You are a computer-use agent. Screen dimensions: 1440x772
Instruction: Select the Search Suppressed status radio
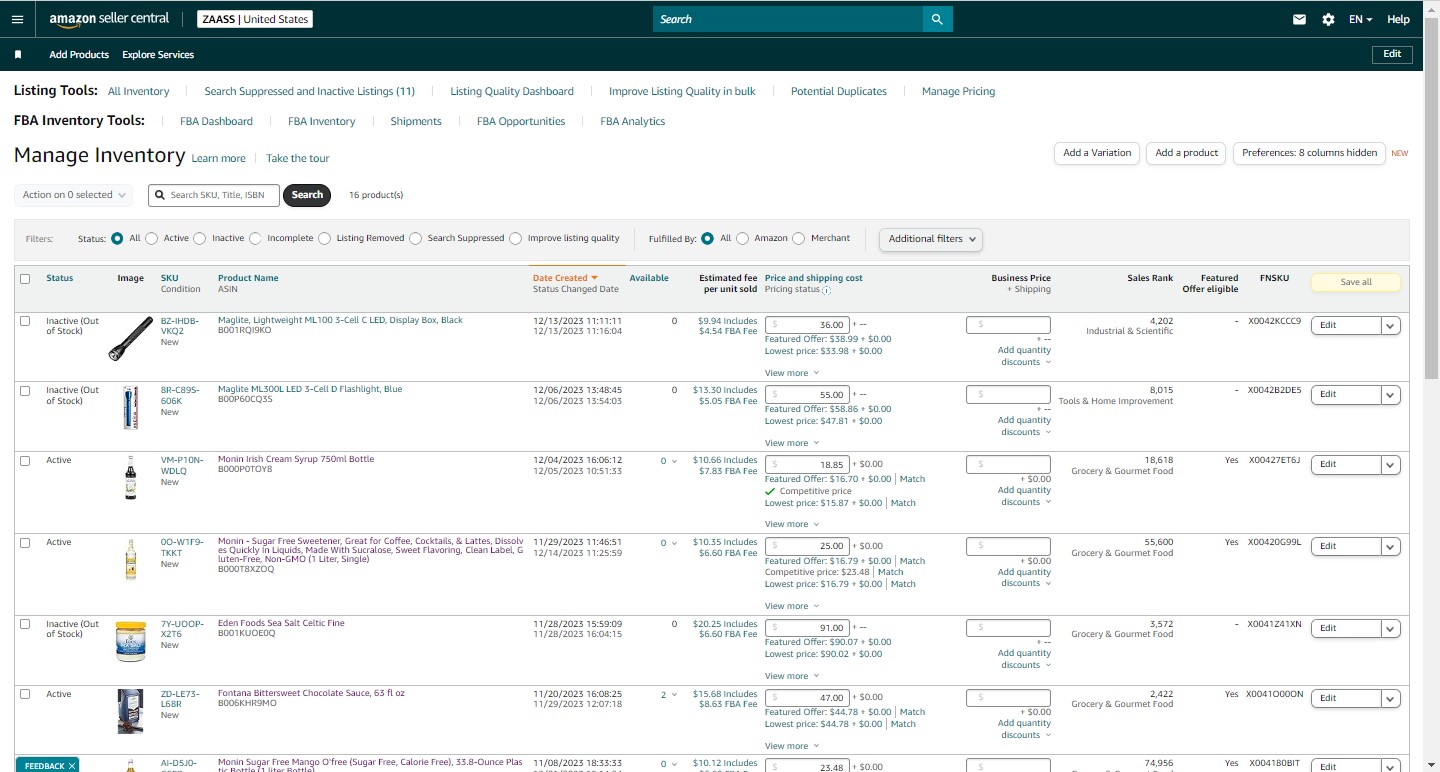[415, 239]
